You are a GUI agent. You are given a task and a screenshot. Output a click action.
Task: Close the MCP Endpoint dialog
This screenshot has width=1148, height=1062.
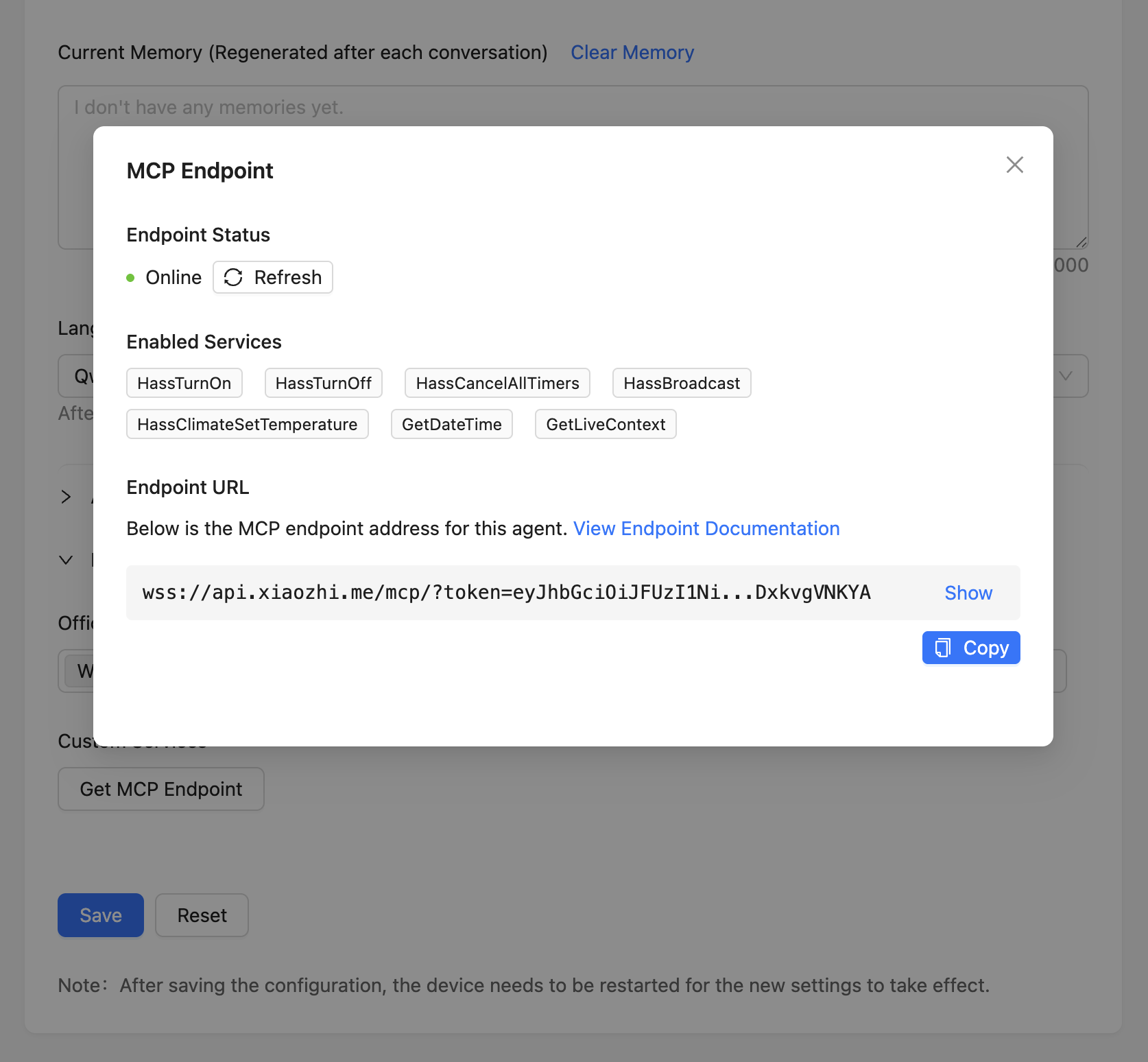coord(1014,165)
